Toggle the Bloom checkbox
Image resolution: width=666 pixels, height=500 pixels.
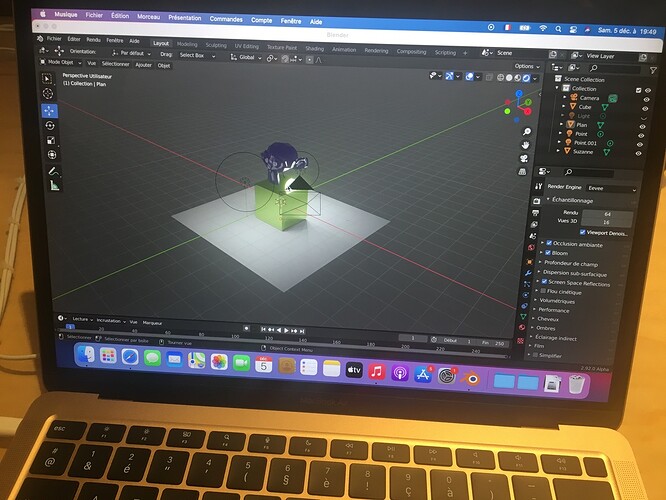point(548,252)
